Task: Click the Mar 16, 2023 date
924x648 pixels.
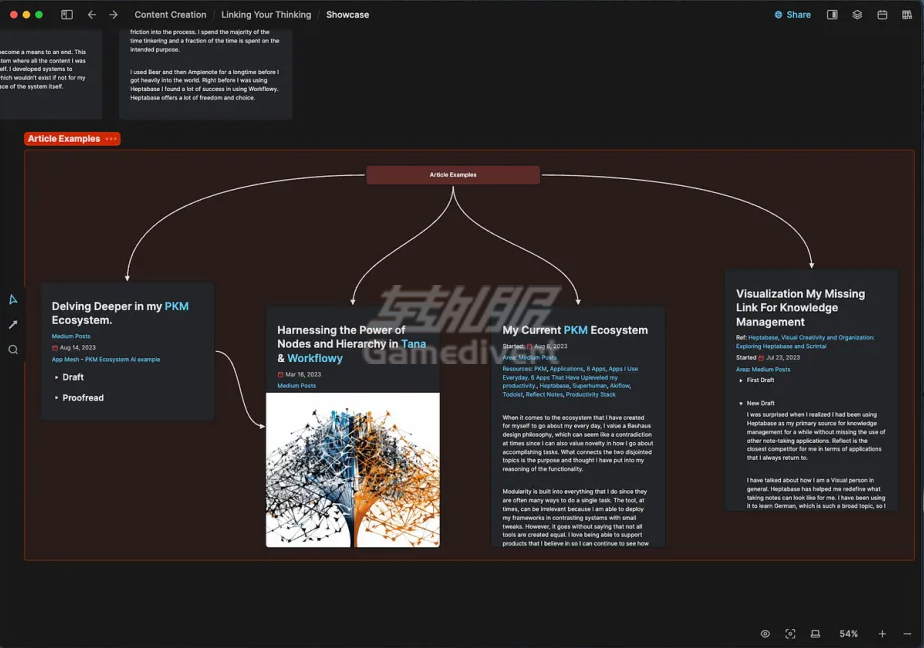Action: 303,375
